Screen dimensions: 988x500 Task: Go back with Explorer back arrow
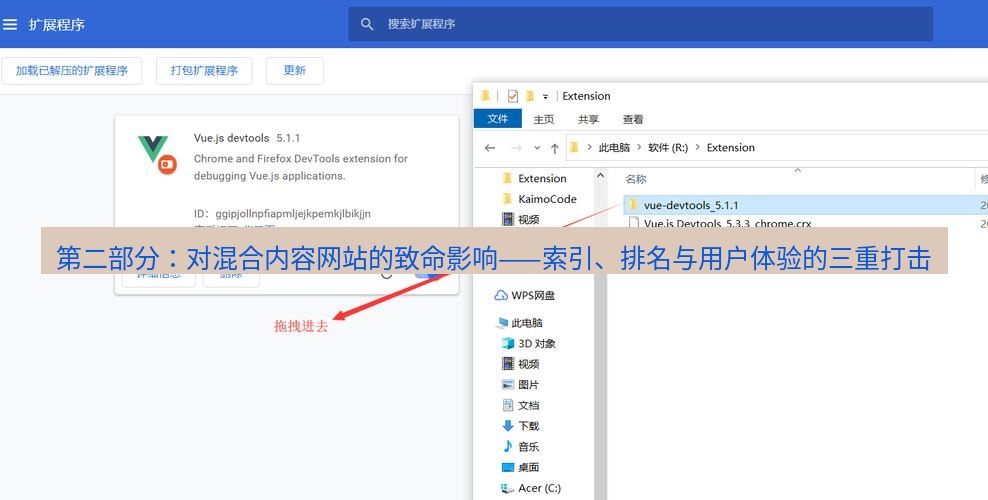pos(490,148)
